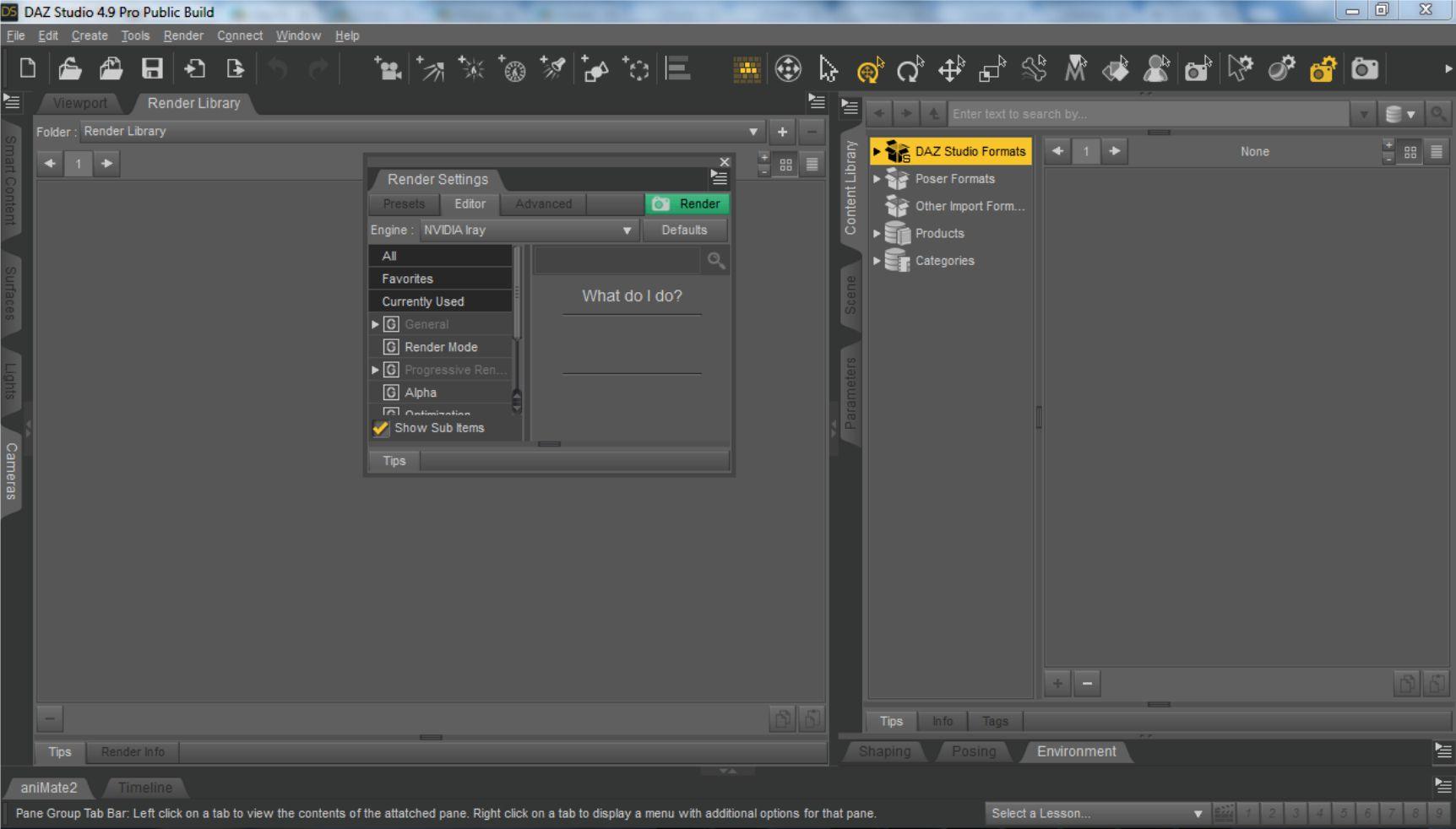Click the Import file icon
1456x829 pixels.
(194, 68)
